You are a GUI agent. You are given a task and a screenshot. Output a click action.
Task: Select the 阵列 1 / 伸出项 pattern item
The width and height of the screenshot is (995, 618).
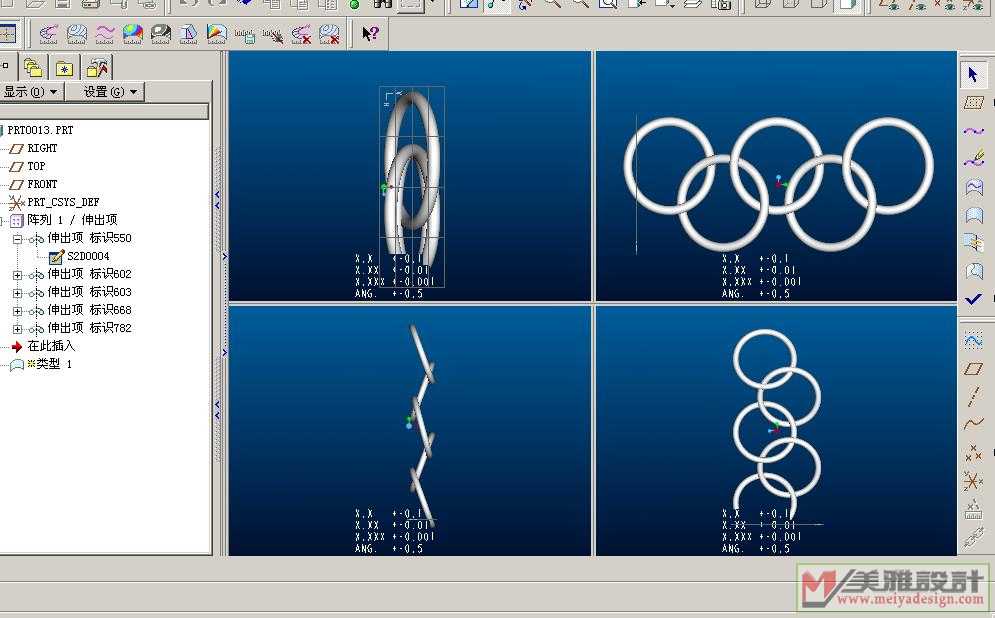point(72,220)
